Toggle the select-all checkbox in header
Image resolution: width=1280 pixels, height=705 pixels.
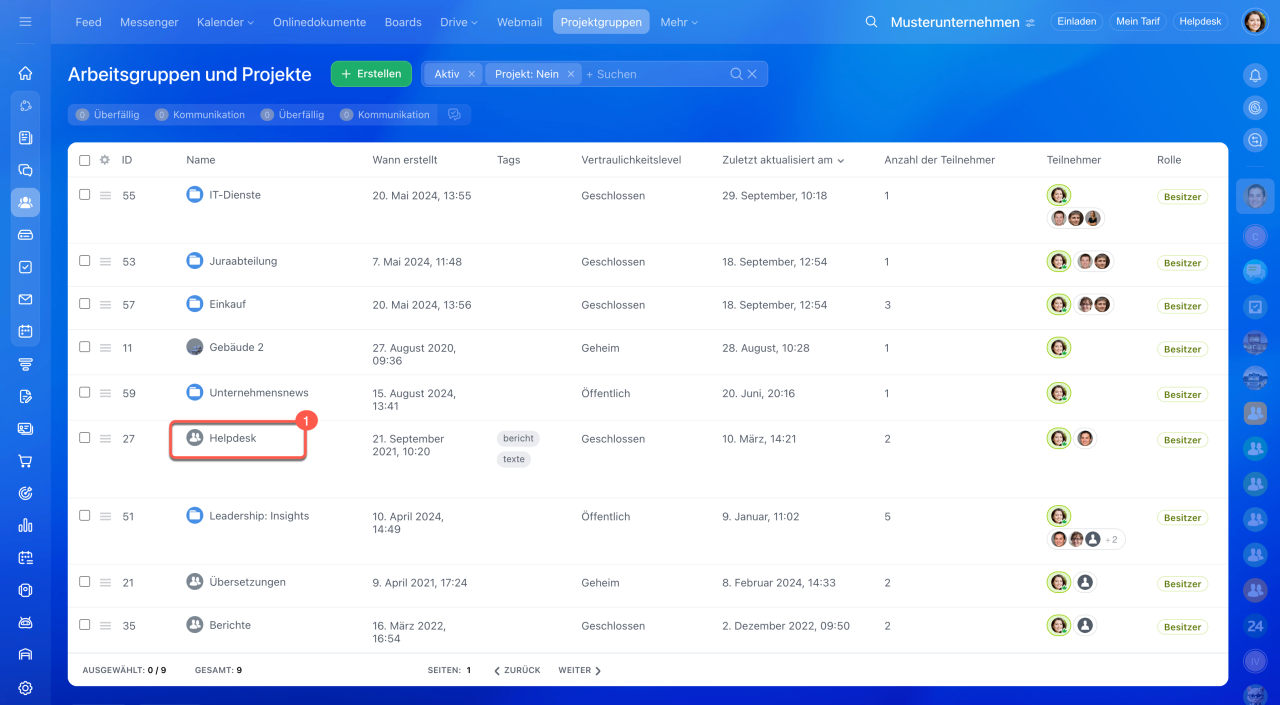click(85, 160)
